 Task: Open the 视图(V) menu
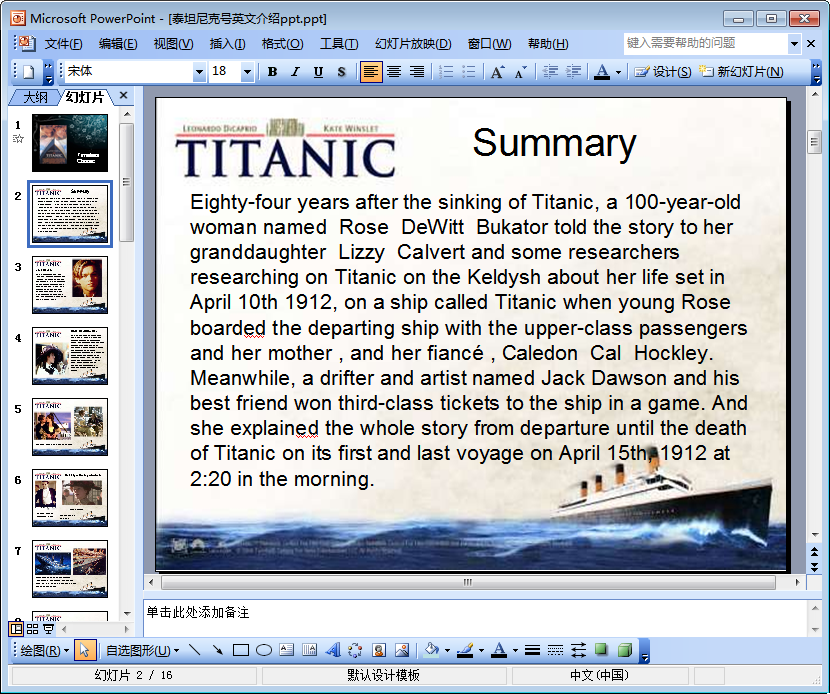point(173,44)
